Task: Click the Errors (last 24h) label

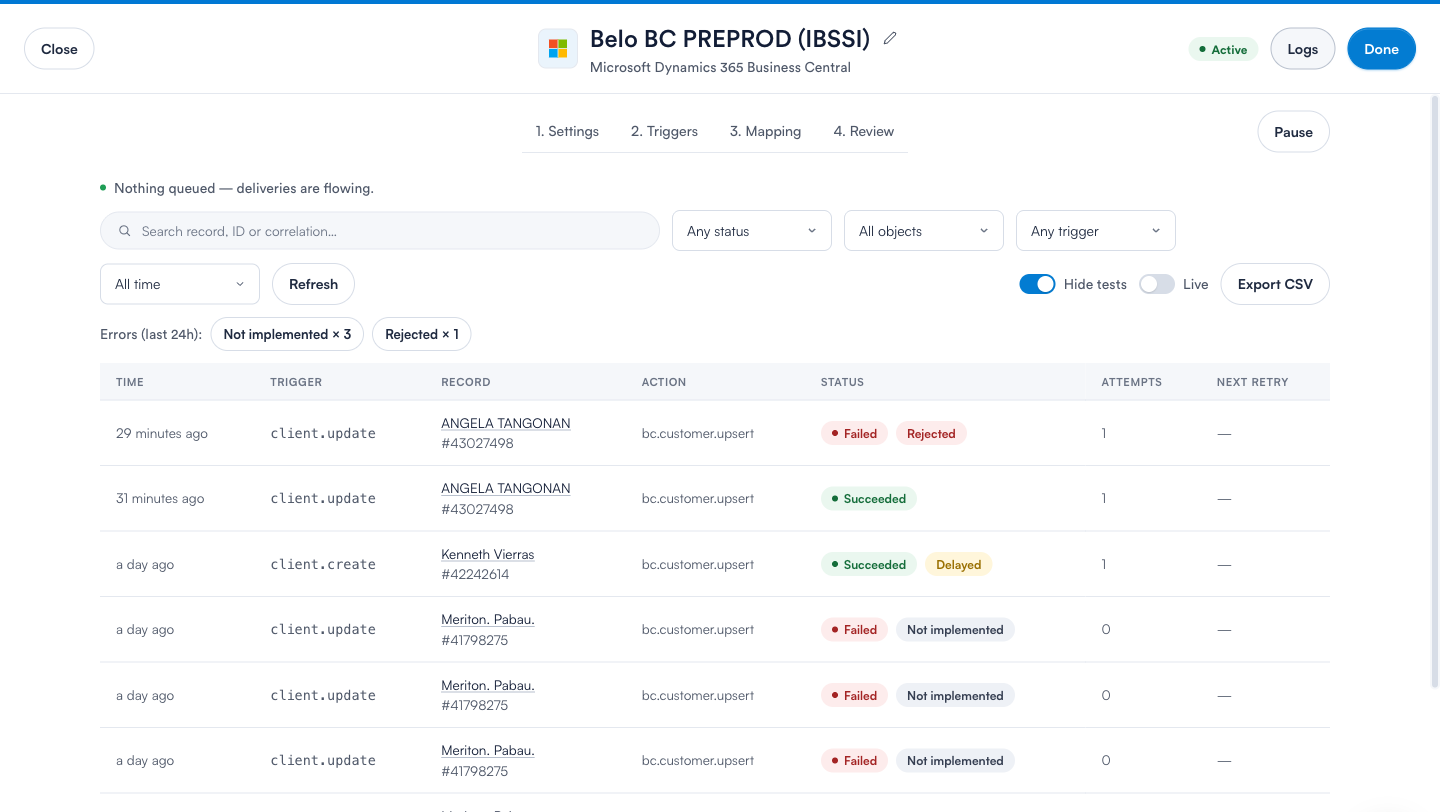Action: 151,334
